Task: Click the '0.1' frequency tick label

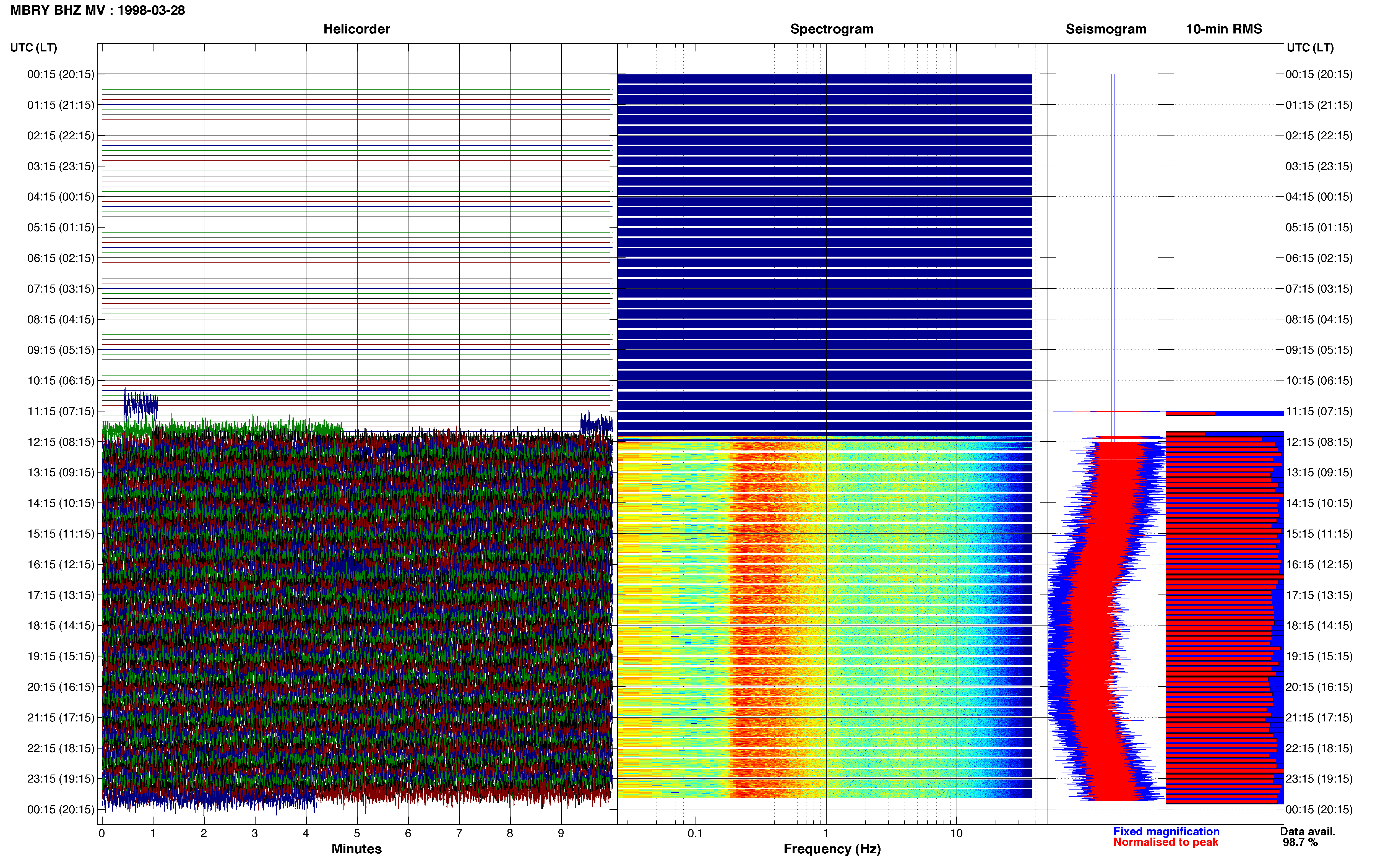Action: click(x=695, y=833)
